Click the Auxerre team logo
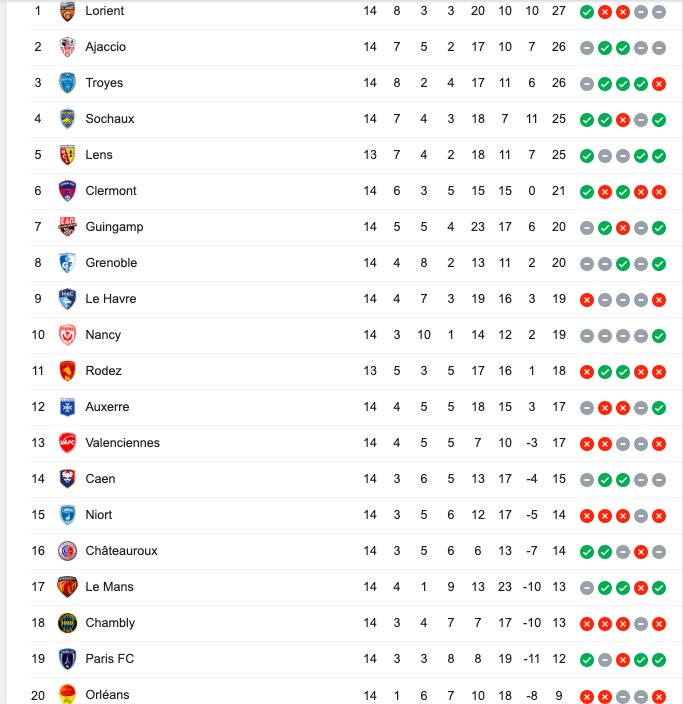Image resolution: width=683 pixels, height=704 pixels. [67, 407]
